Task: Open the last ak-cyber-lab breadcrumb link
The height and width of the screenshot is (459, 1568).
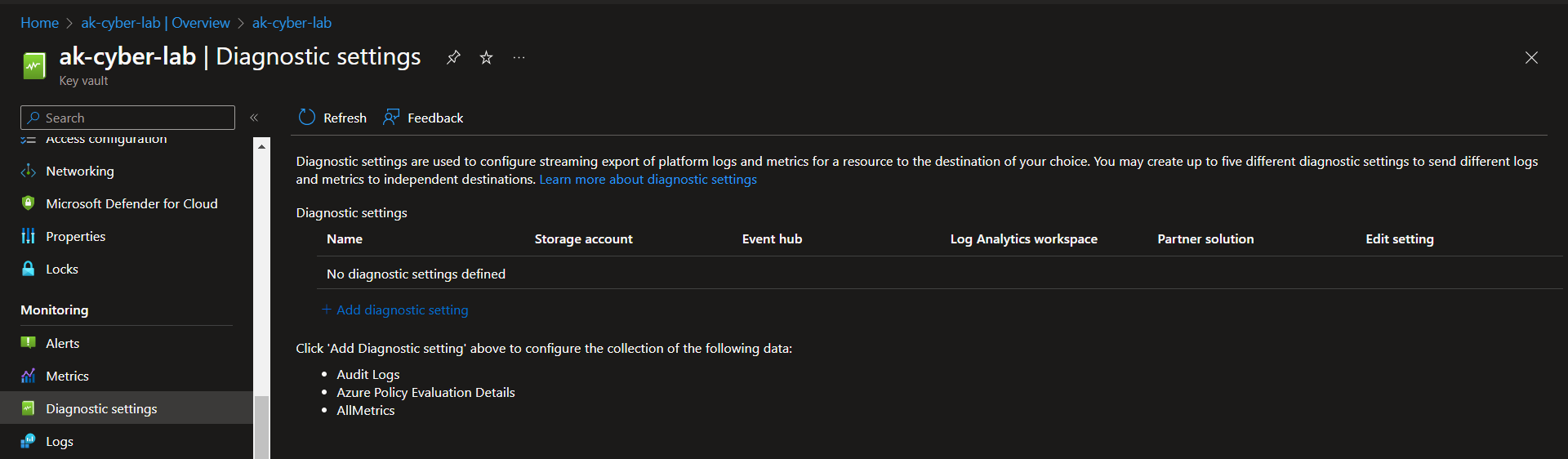Action: 292,23
